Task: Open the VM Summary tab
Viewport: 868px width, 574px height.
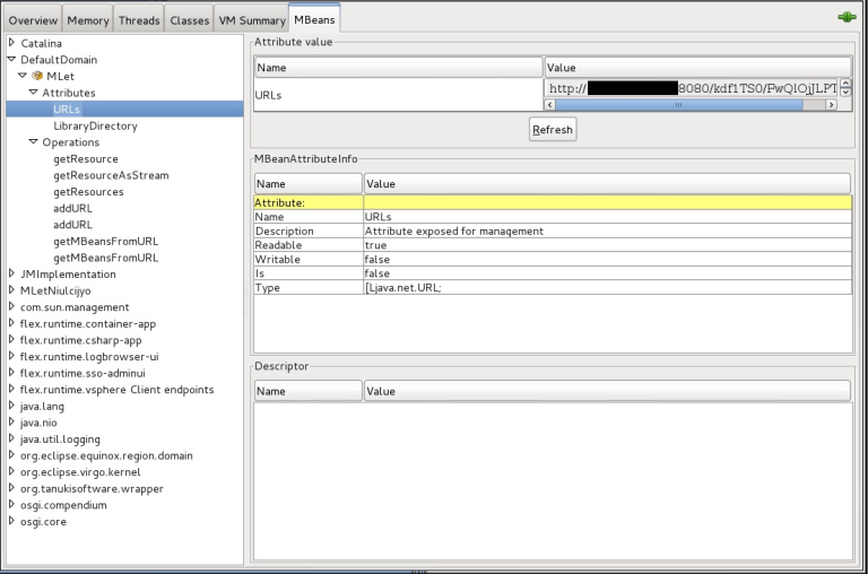Action: [x=252, y=20]
